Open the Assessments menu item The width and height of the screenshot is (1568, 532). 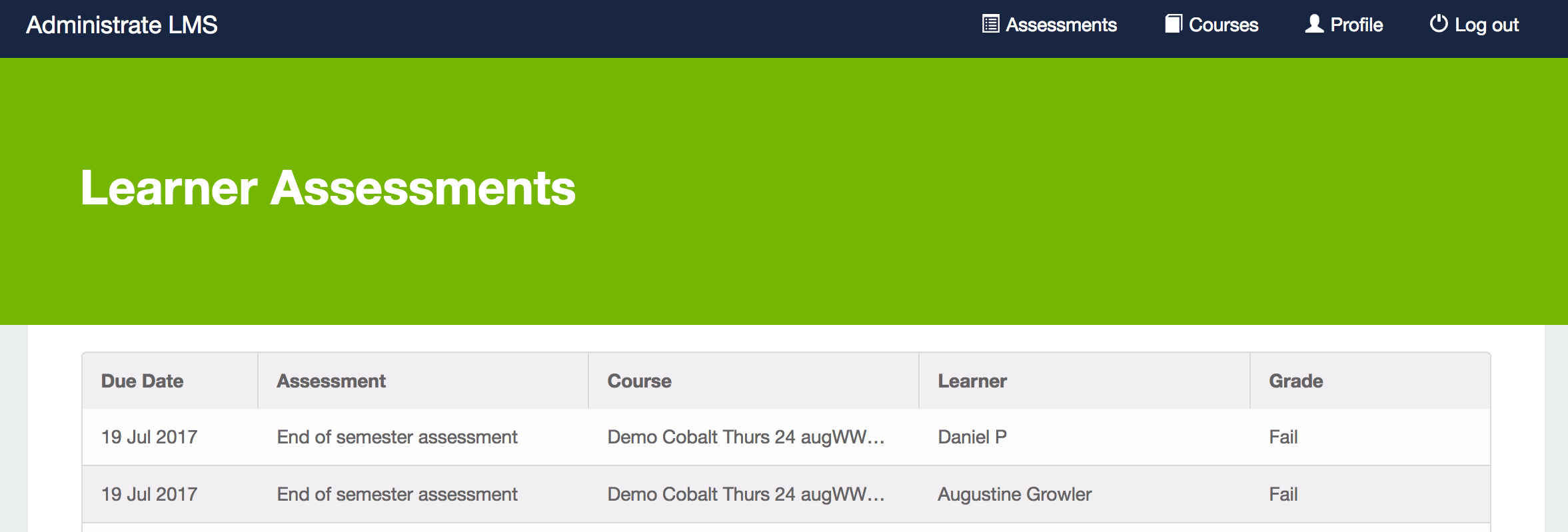(x=1050, y=25)
